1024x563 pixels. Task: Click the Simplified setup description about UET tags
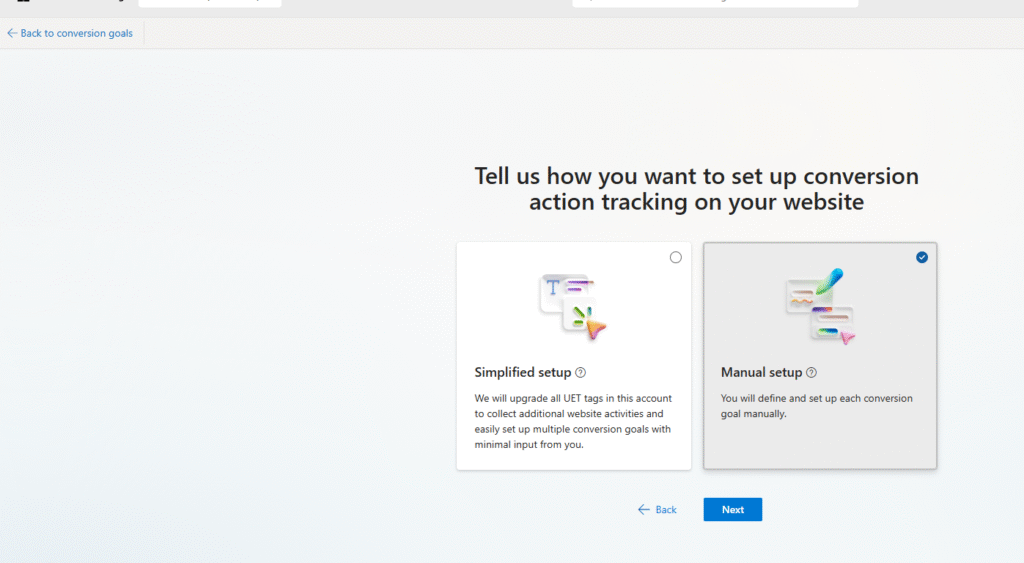point(572,421)
